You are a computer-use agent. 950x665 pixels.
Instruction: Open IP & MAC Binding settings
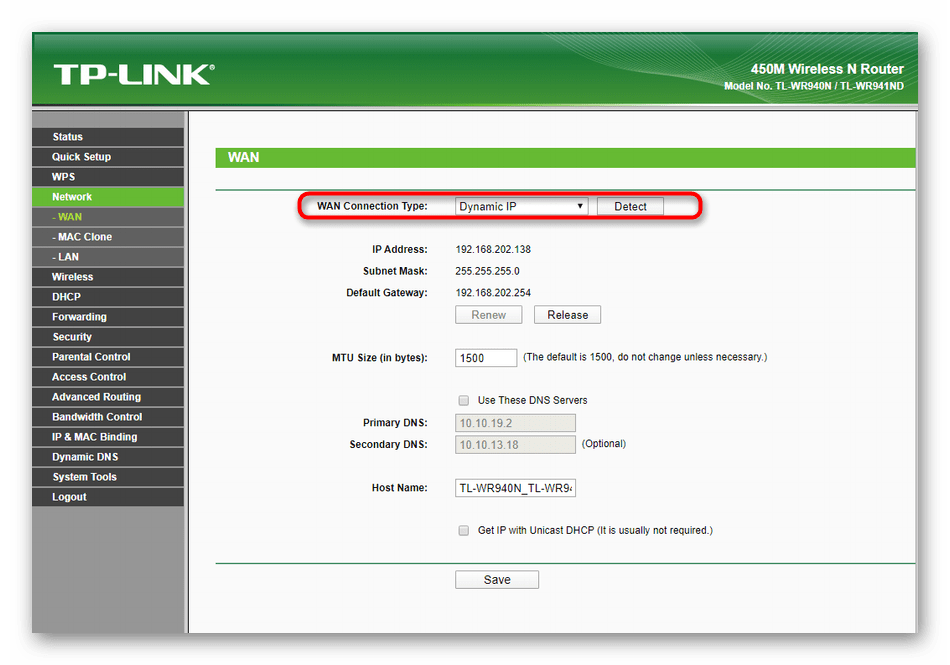[x=108, y=437]
